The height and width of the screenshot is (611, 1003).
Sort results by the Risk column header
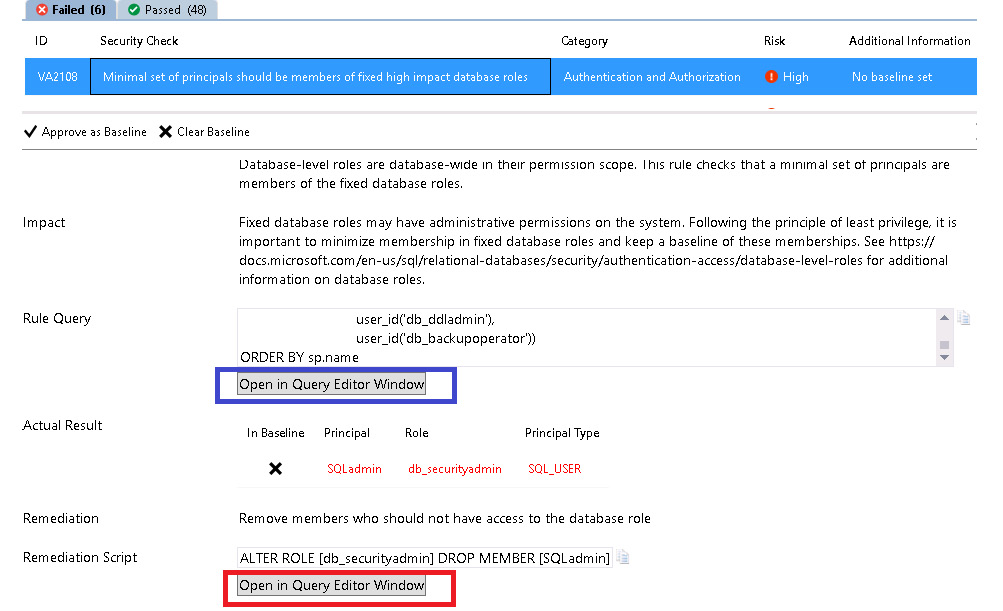pos(774,41)
